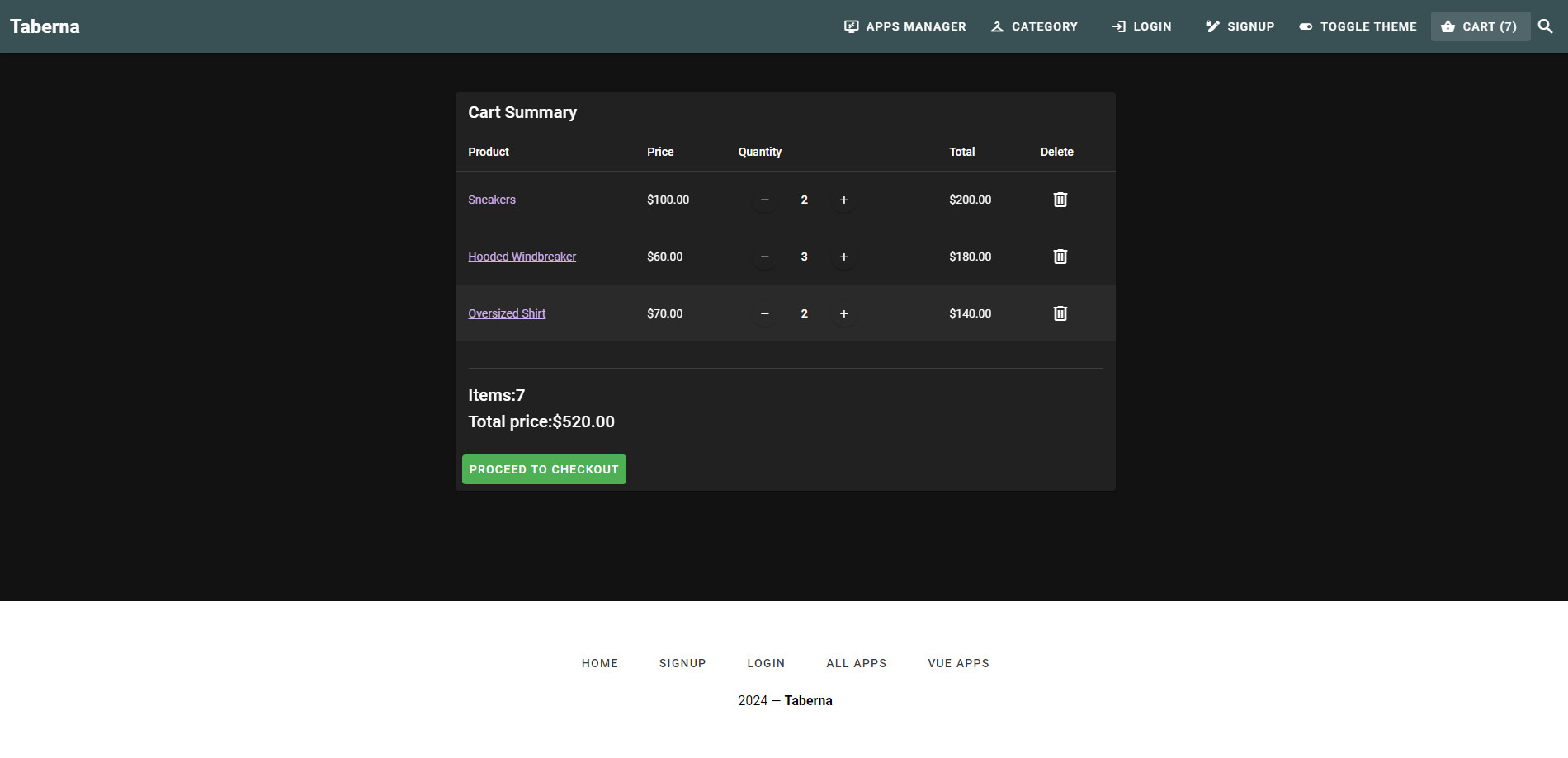Delete Oversized Shirt via trash icon

pos(1060,313)
